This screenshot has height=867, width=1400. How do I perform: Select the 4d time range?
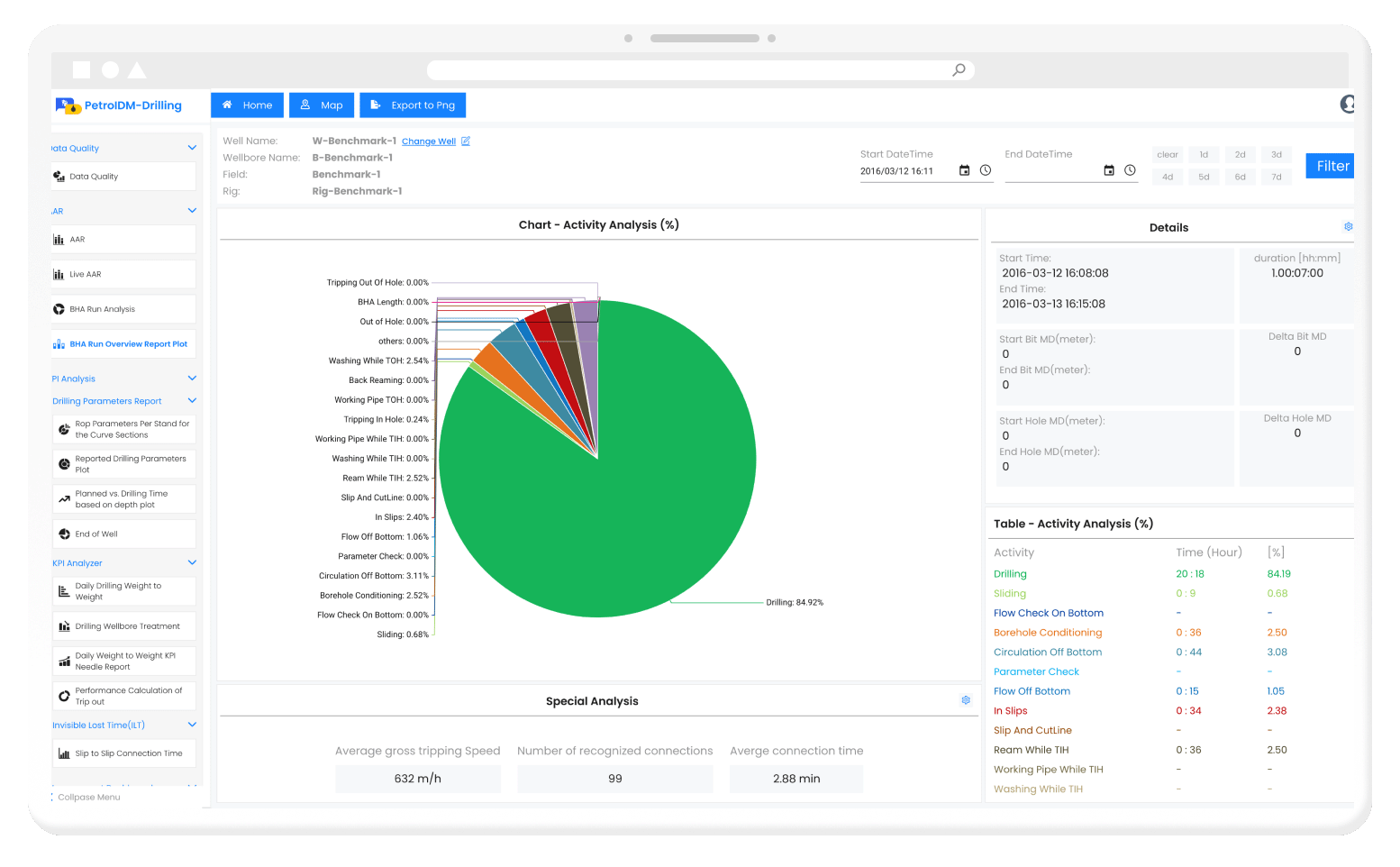(1168, 178)
